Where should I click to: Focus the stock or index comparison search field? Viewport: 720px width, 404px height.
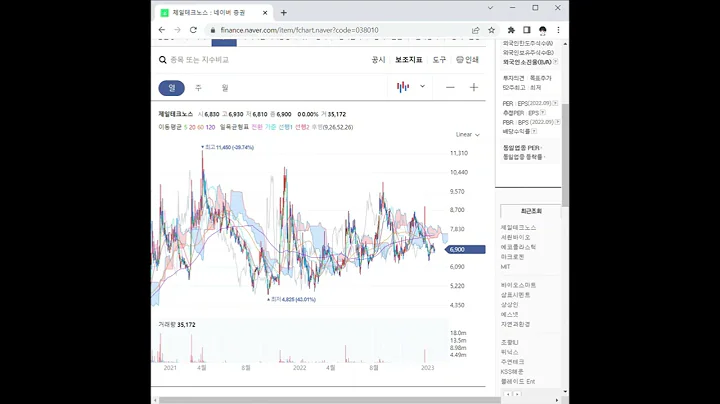(x=199, y=60)
